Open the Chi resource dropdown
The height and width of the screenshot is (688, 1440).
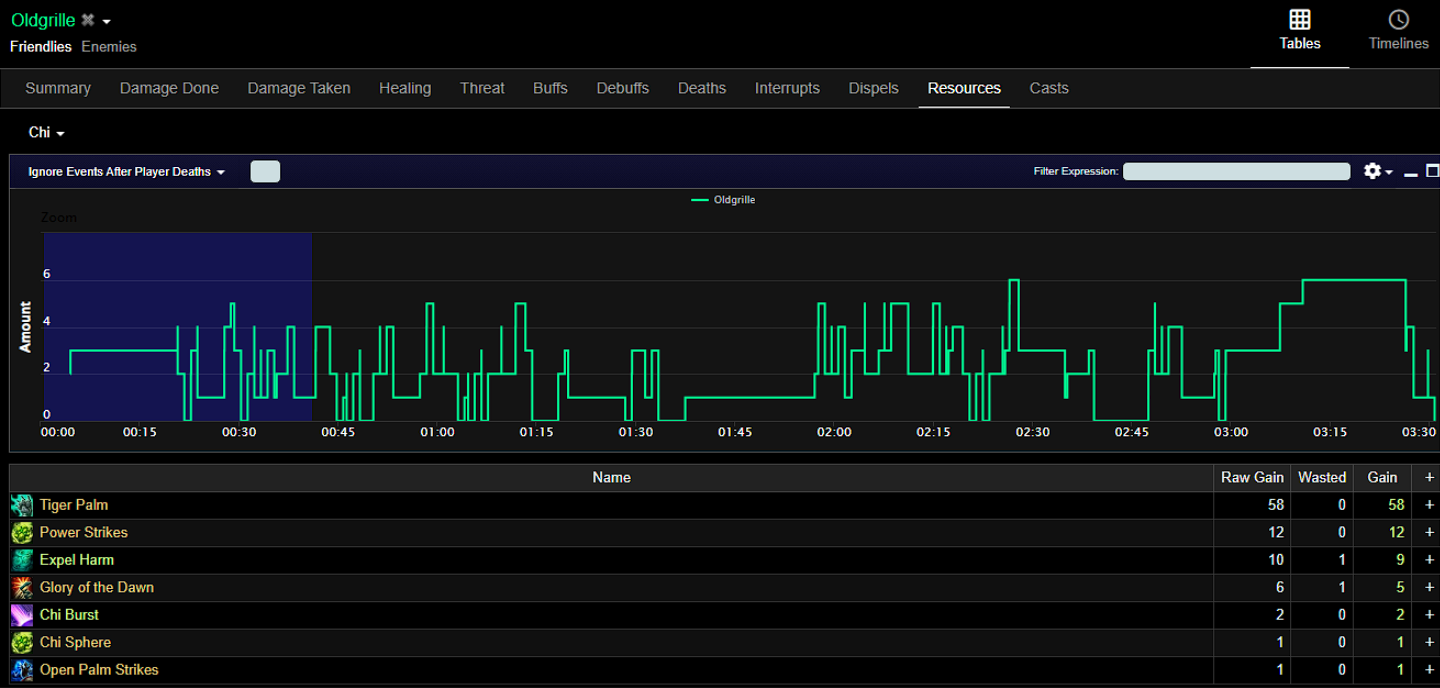pos(44,132)
